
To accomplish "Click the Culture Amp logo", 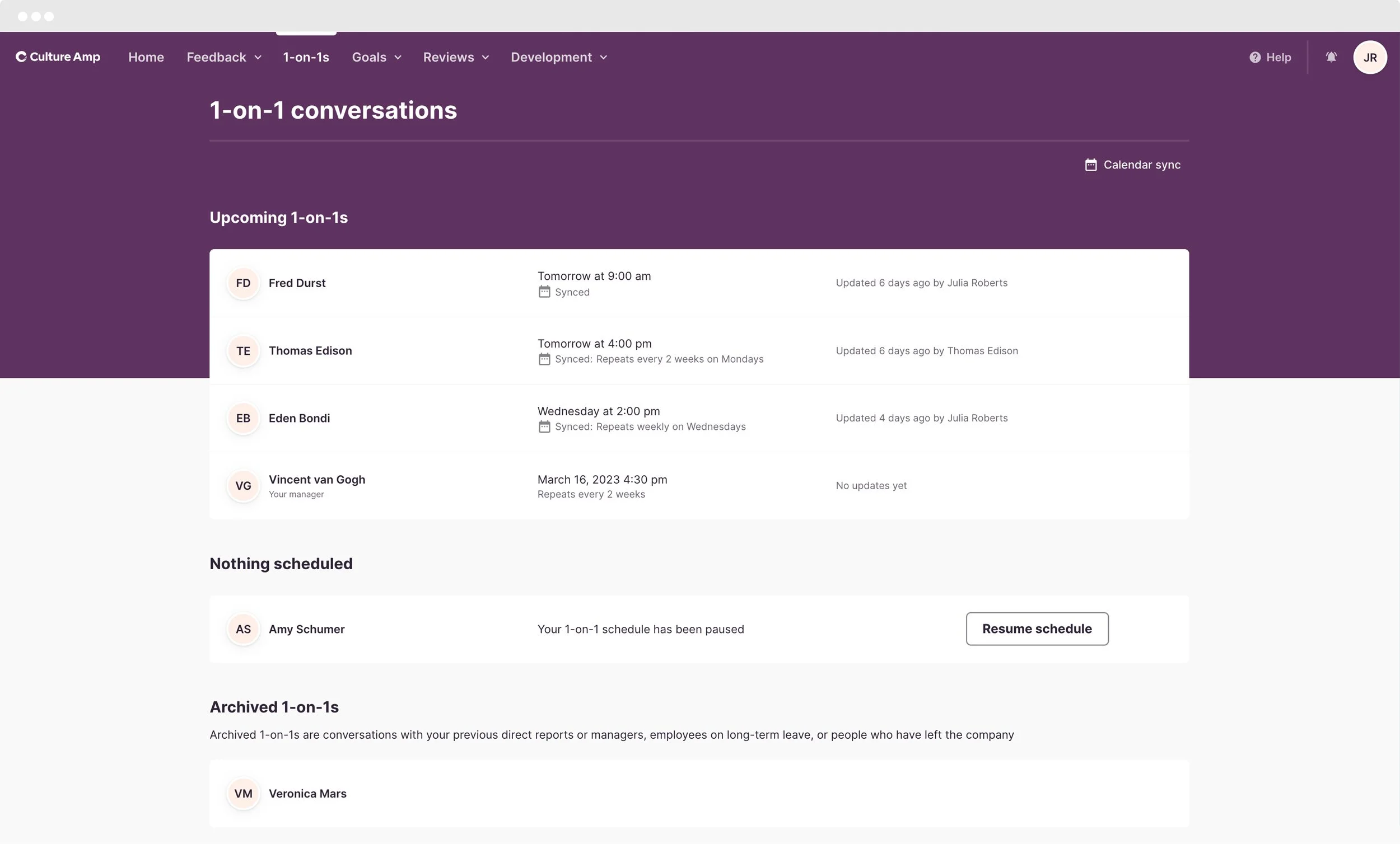I will 58,57.
